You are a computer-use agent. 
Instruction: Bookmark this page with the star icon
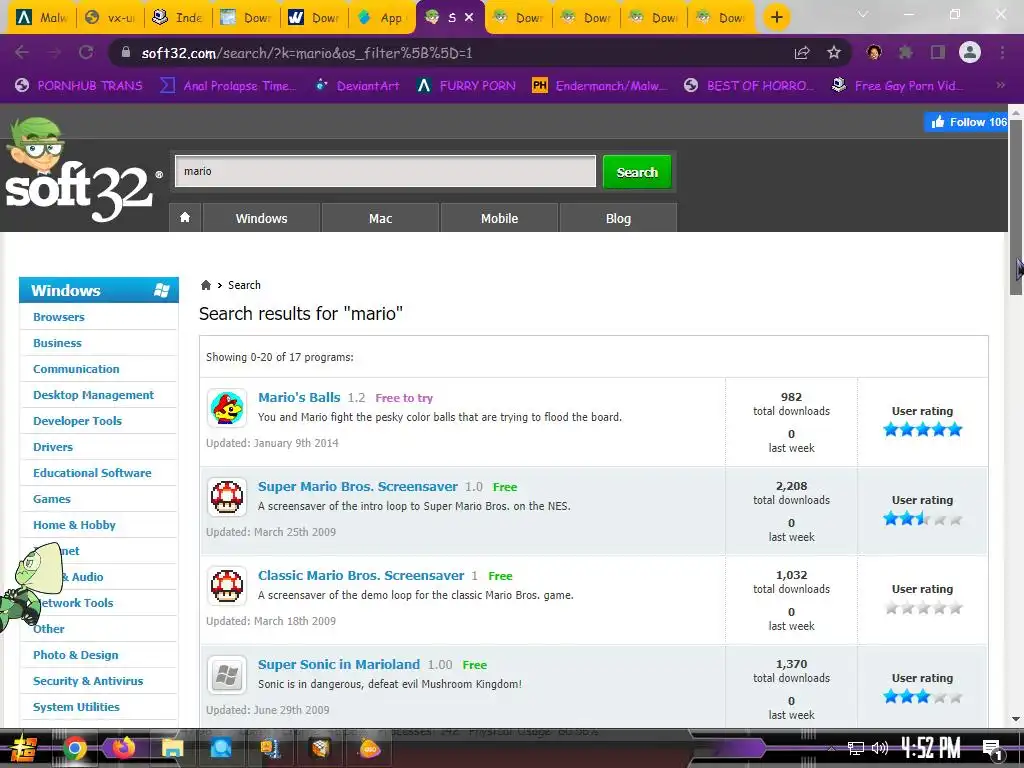pyautogui.click(x=834, y=53)
